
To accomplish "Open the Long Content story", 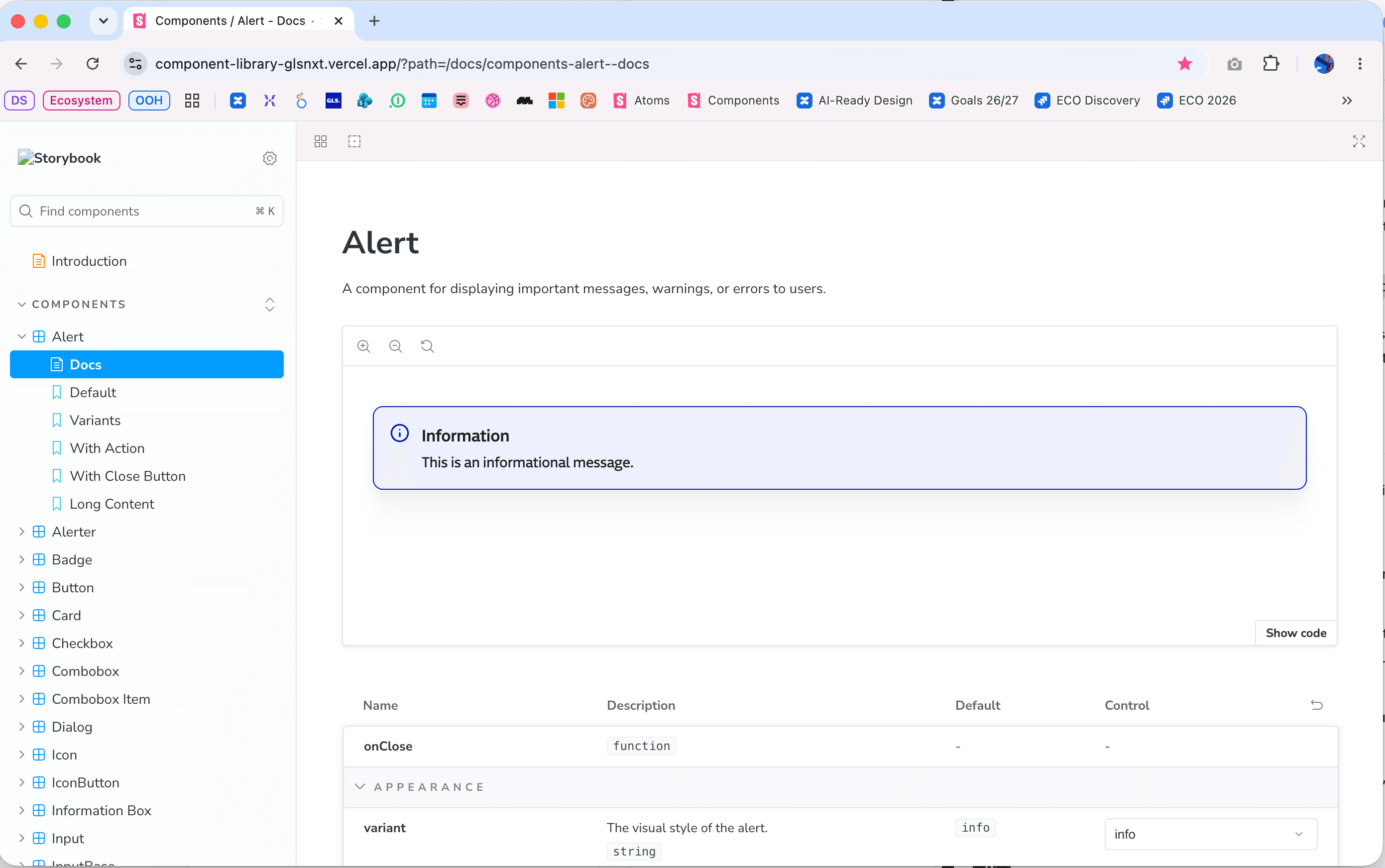I will point(112,504).
